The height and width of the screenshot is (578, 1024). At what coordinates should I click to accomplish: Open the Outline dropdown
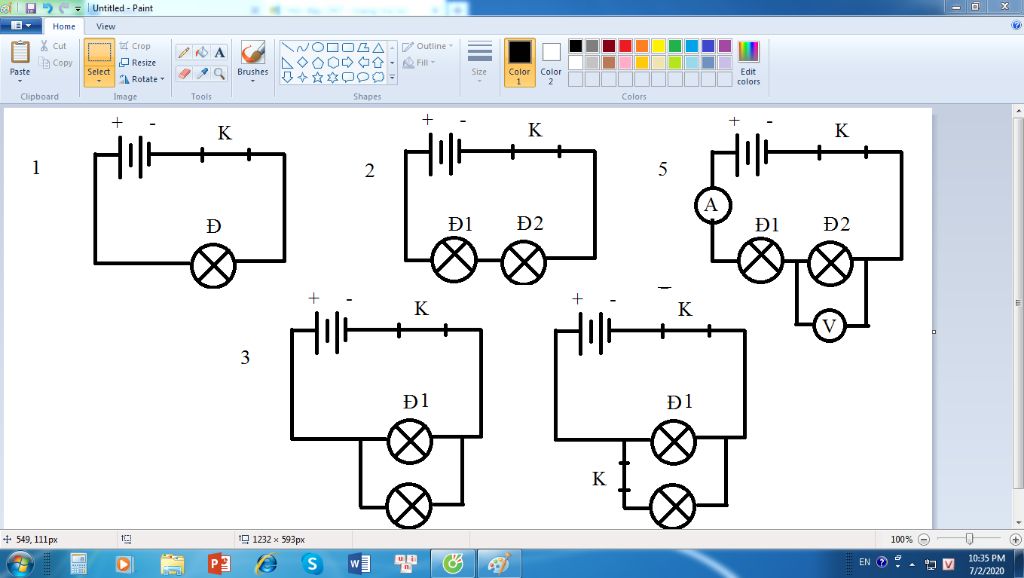pyautogui.click(x=428, y=46)
